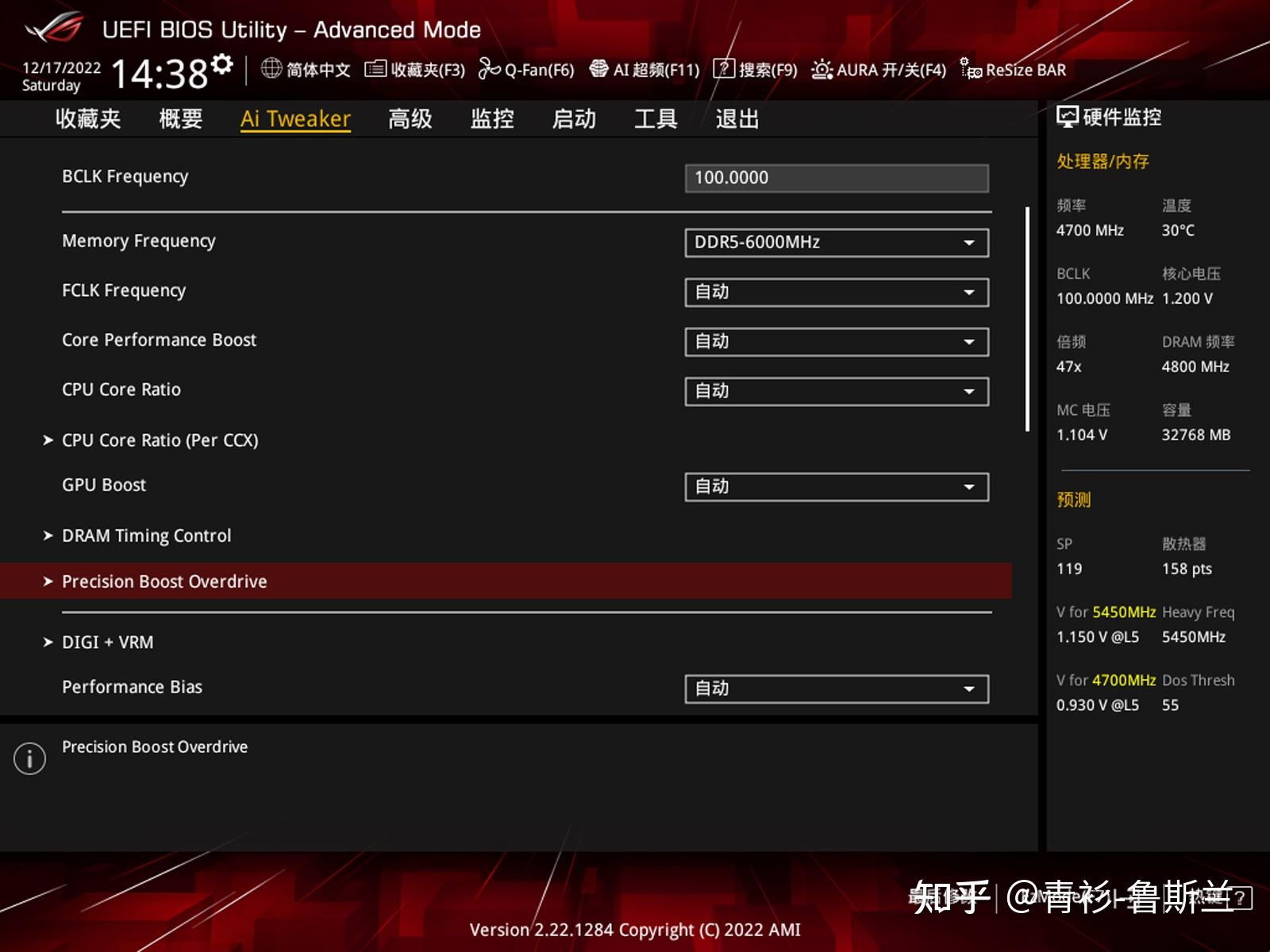Expand CPU Core Ratio (Per CCX)
The width and height of the screenshot is (1270, 952).
(x=160, y=440)
